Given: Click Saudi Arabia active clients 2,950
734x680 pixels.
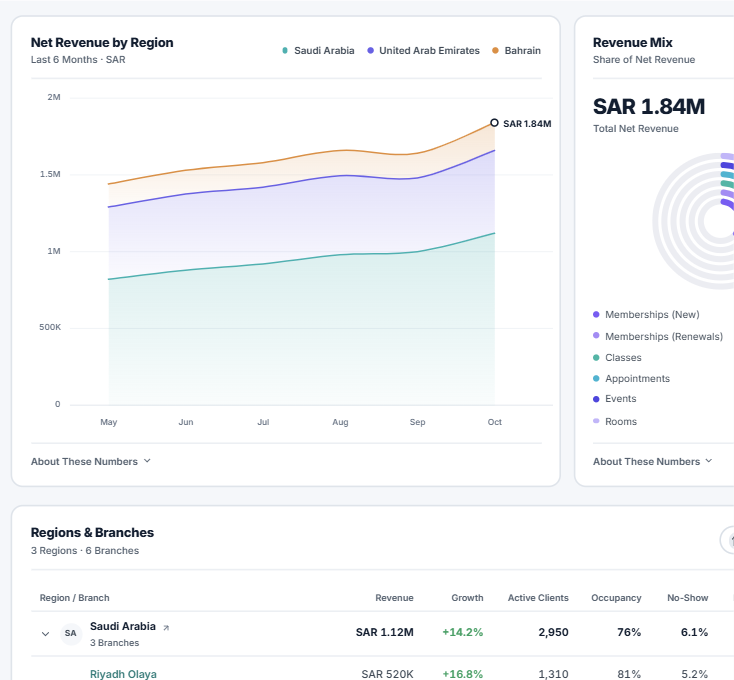Looking at the screenshot, I should point(553,632).
